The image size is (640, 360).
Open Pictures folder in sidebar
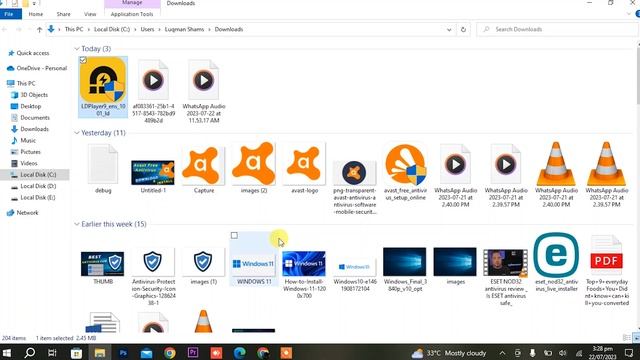(x=30, y=152)
